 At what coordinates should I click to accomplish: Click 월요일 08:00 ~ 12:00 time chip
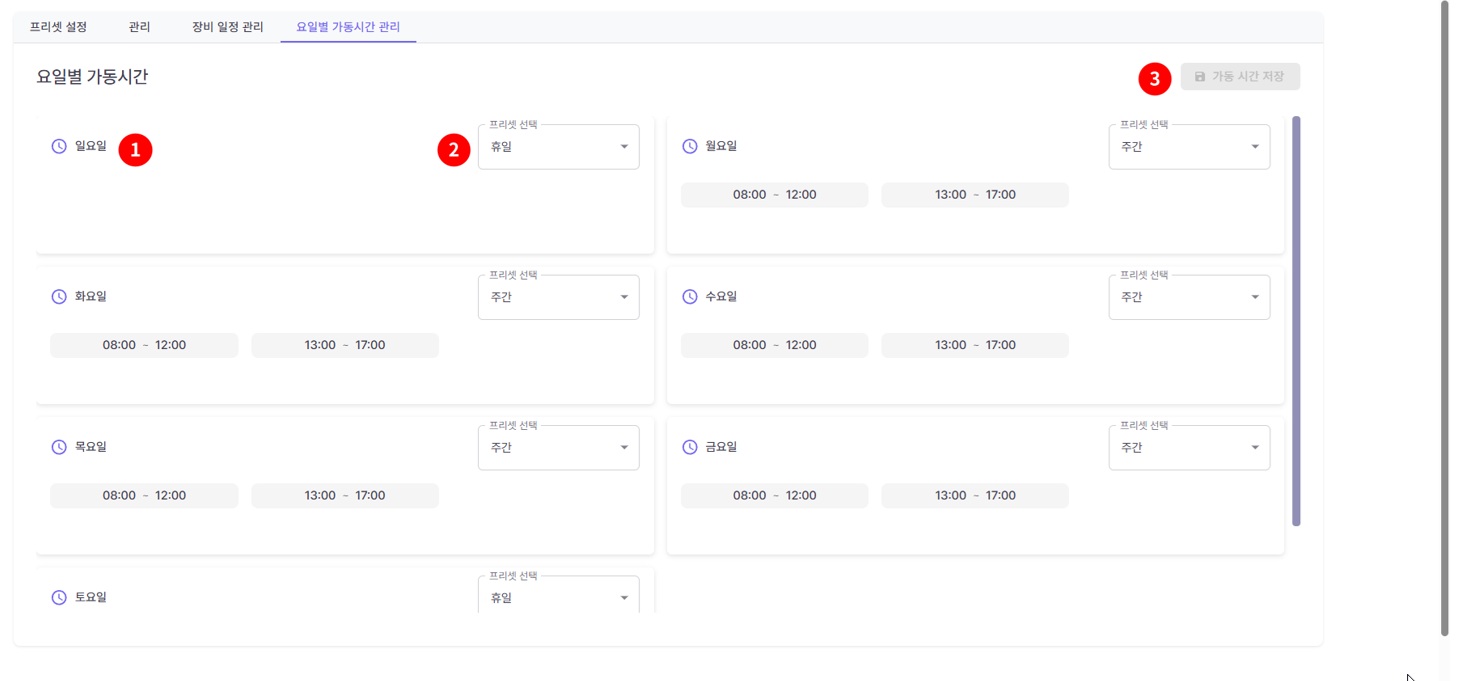point(774,195)
